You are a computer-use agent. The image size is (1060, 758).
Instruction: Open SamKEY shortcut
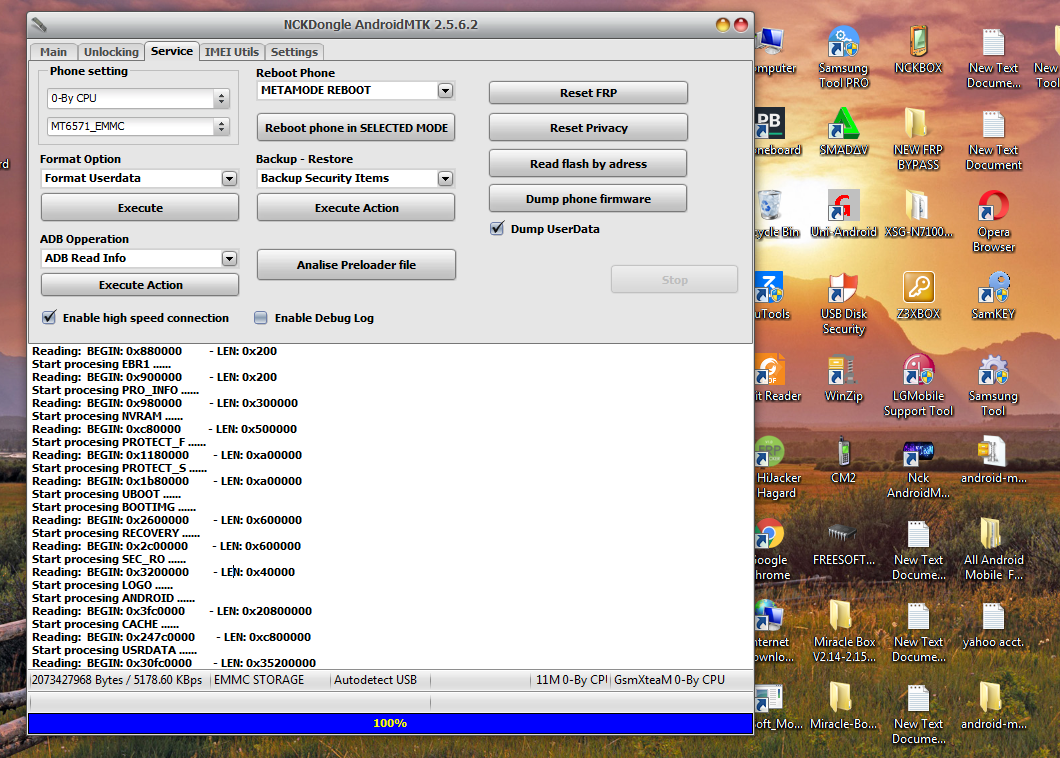coord(993,296)
